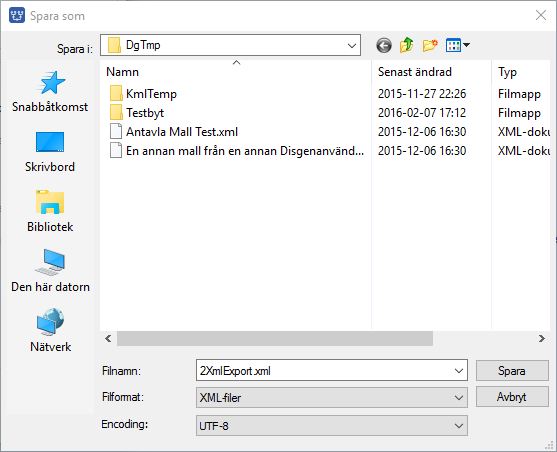Click the Spara button
The image size is (557, 452).
512,371
